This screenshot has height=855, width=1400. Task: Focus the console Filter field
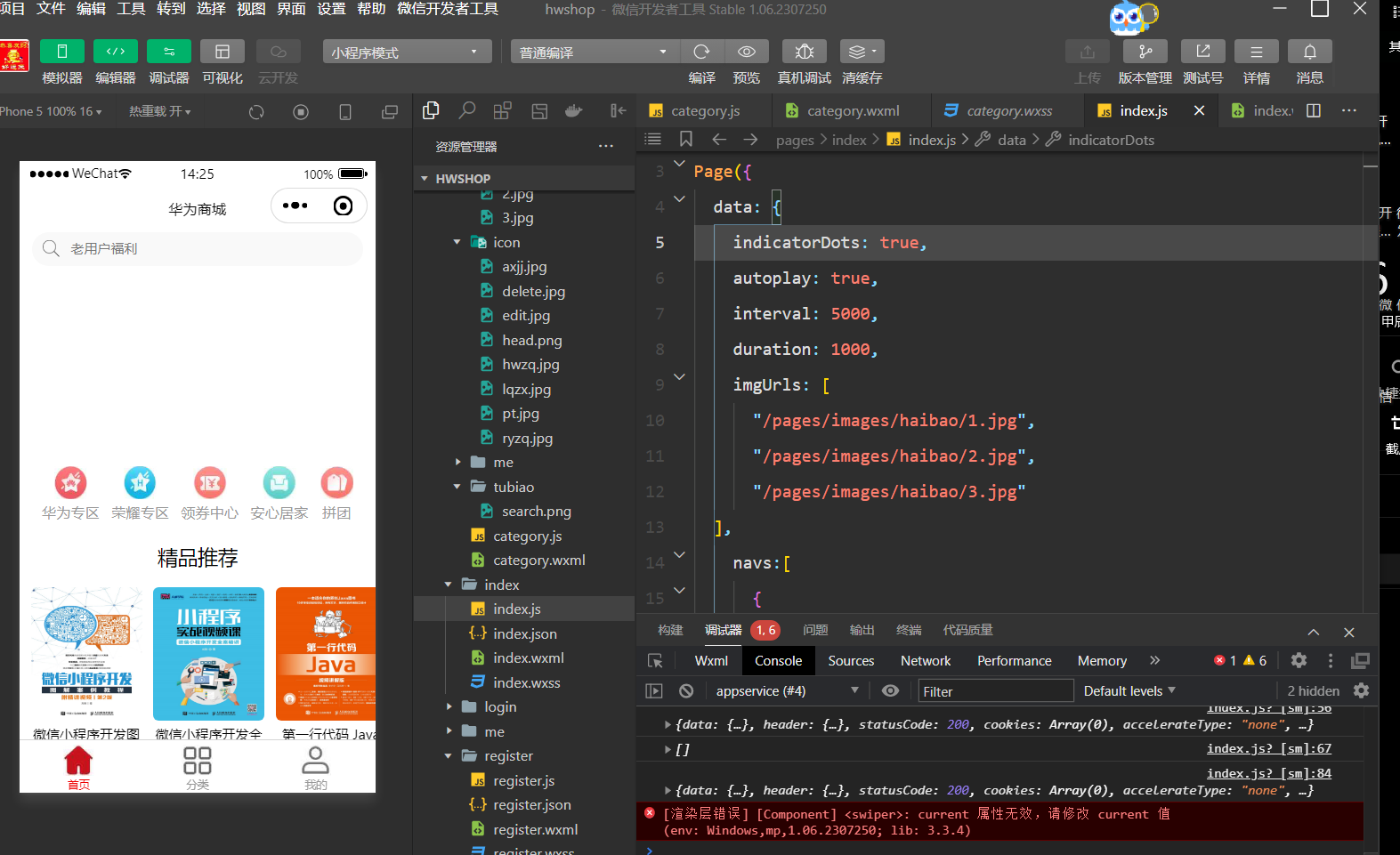(x=996, y=691)
